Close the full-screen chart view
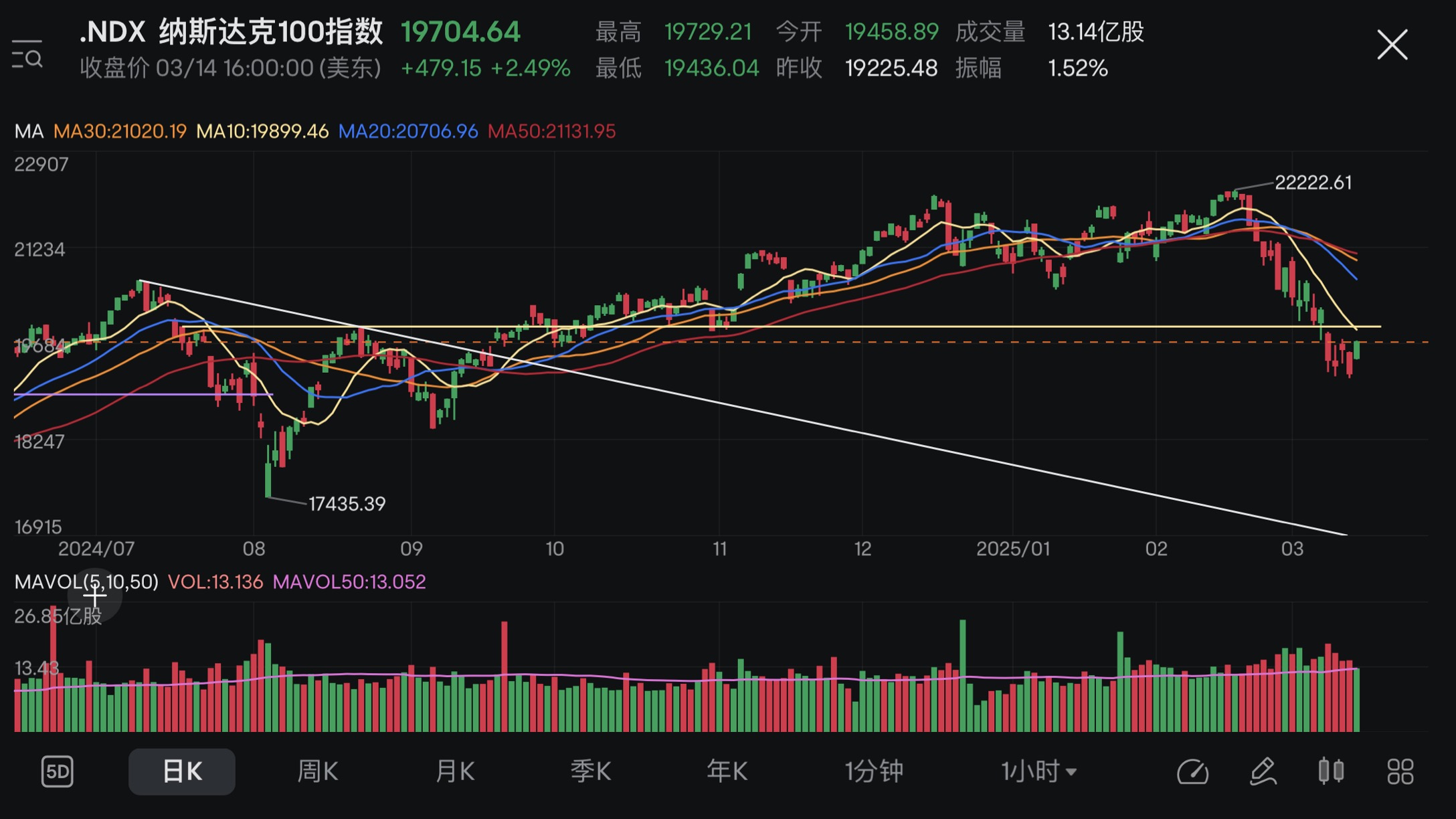This screenshot has height=819, width=1456. 1392,45
